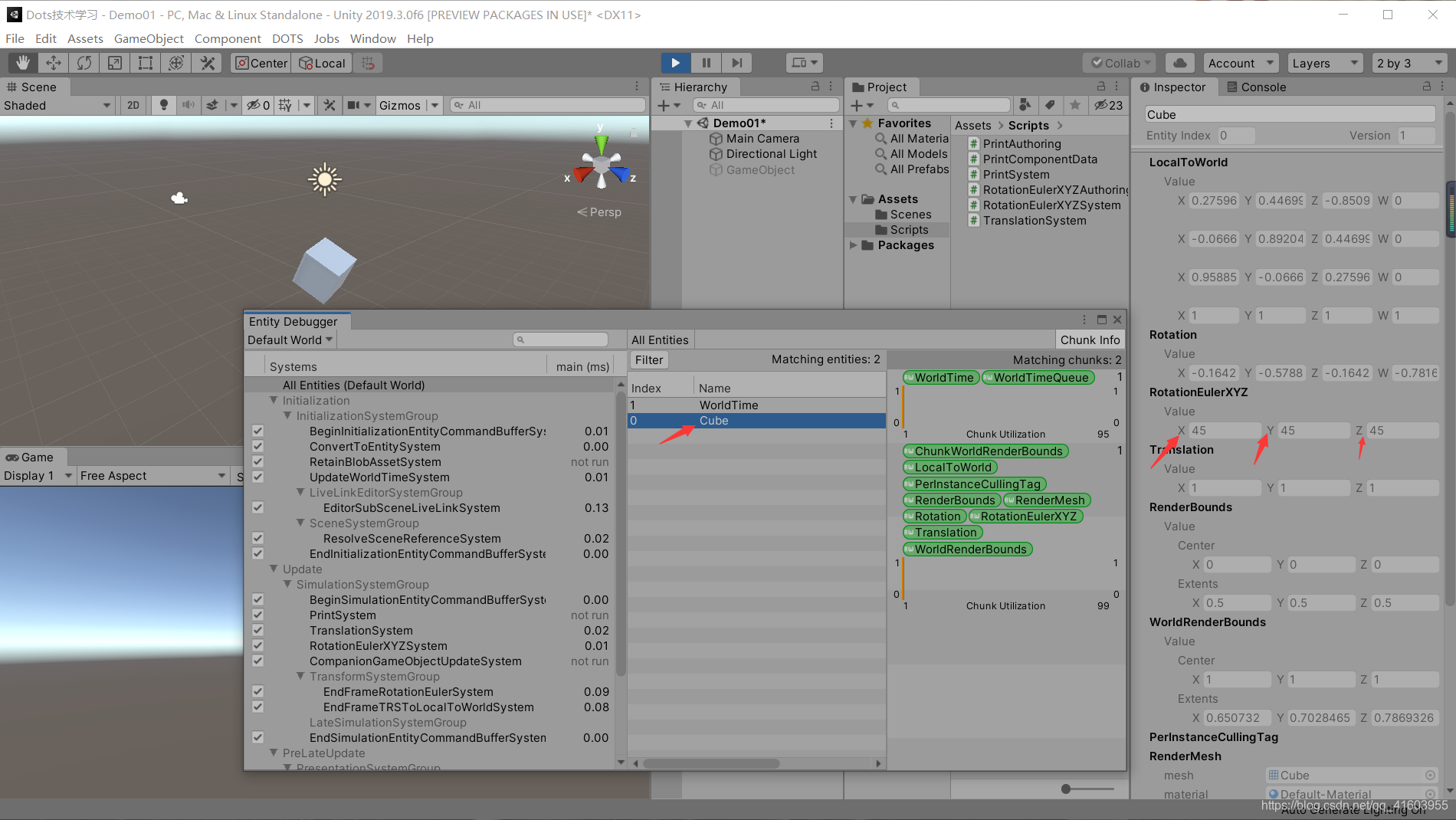The image size is (1456, 820).
Task: Select the Rotate tool in the toolbar
Action: (84, 63)
